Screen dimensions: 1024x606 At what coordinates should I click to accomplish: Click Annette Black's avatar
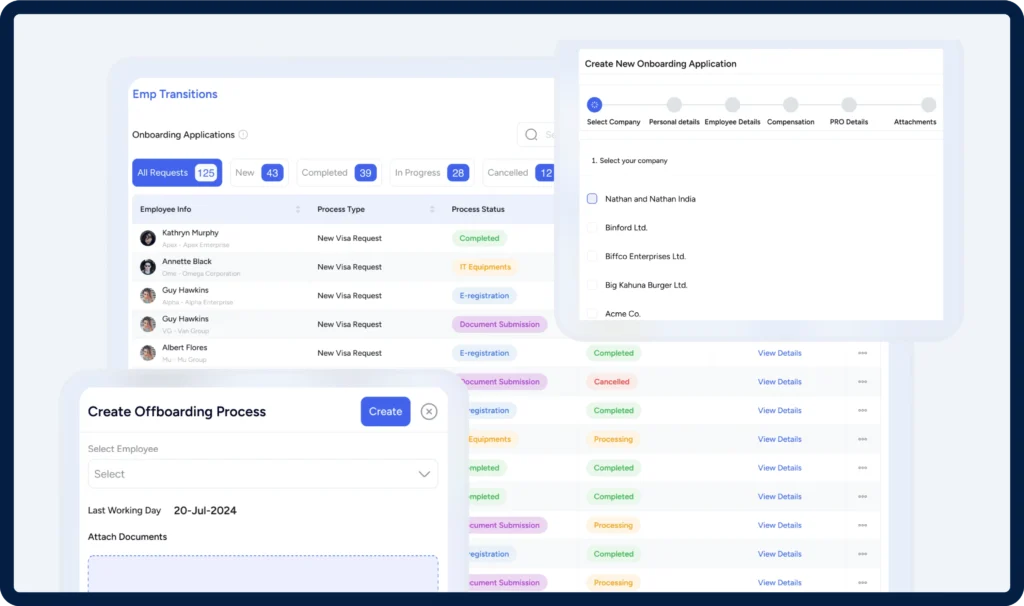tap(148, 267)
